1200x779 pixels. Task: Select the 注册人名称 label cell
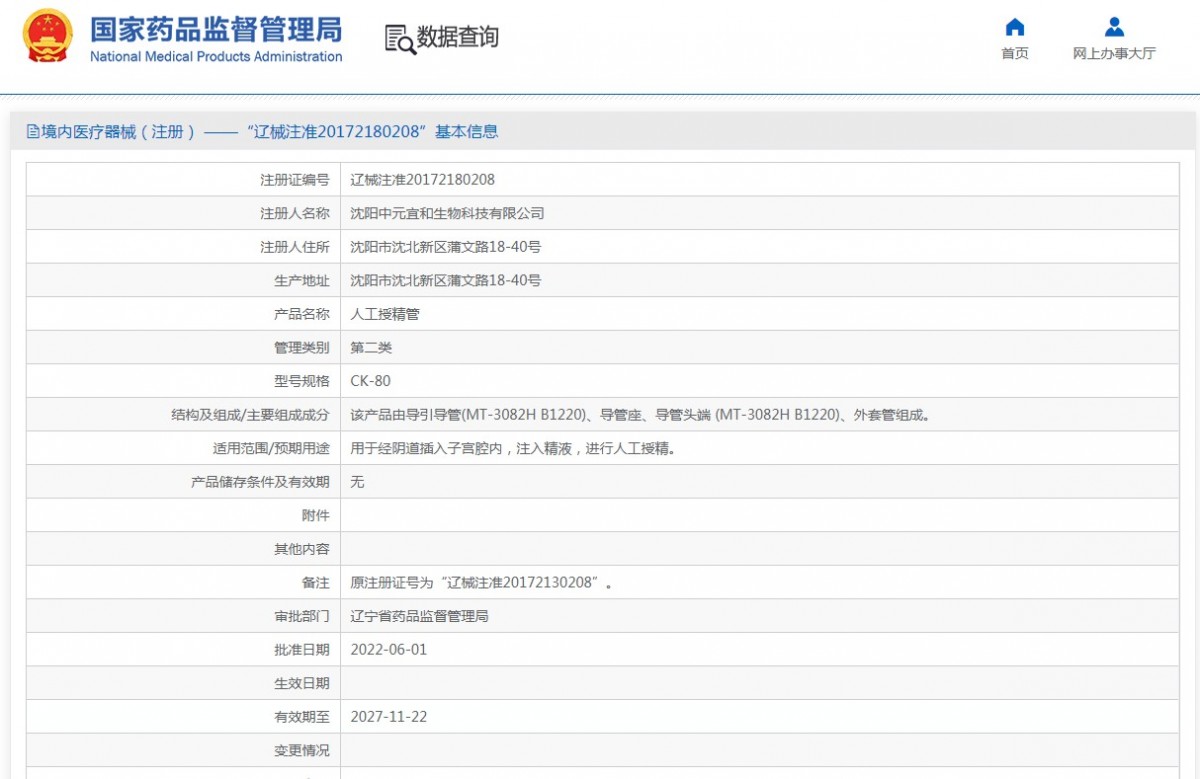184,214
